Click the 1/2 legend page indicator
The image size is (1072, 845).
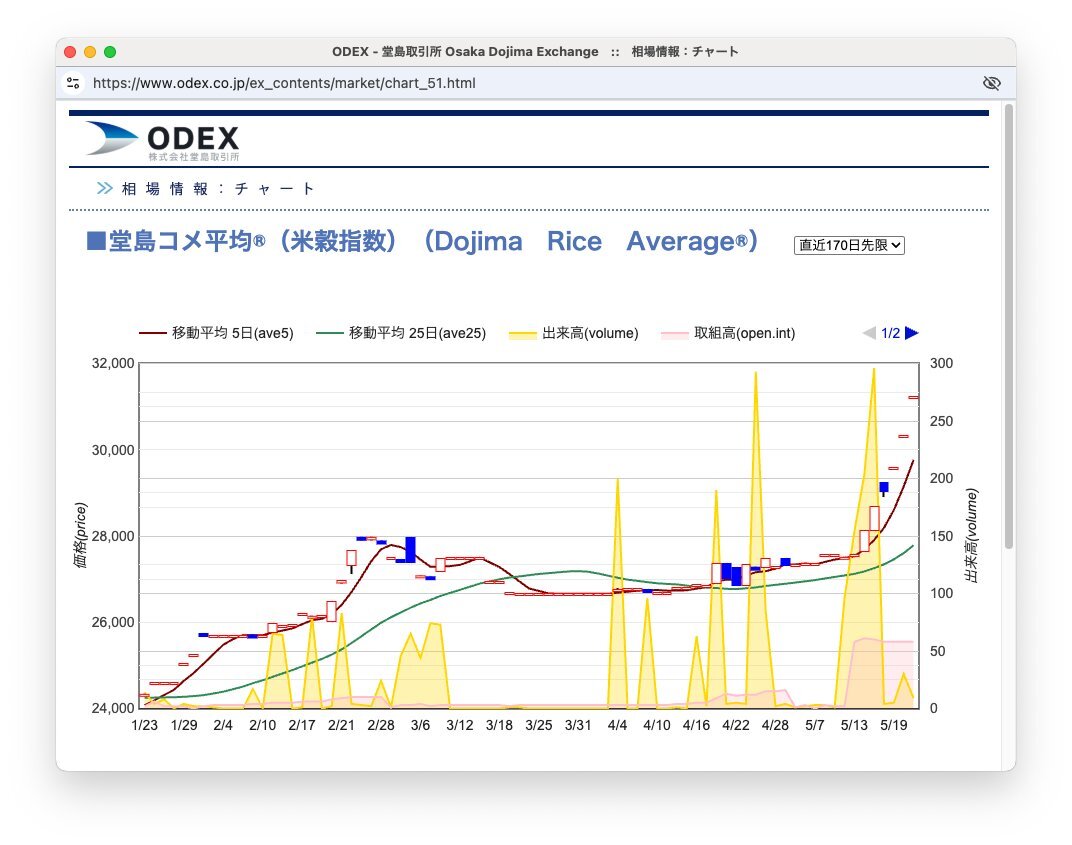click(890, 333)
